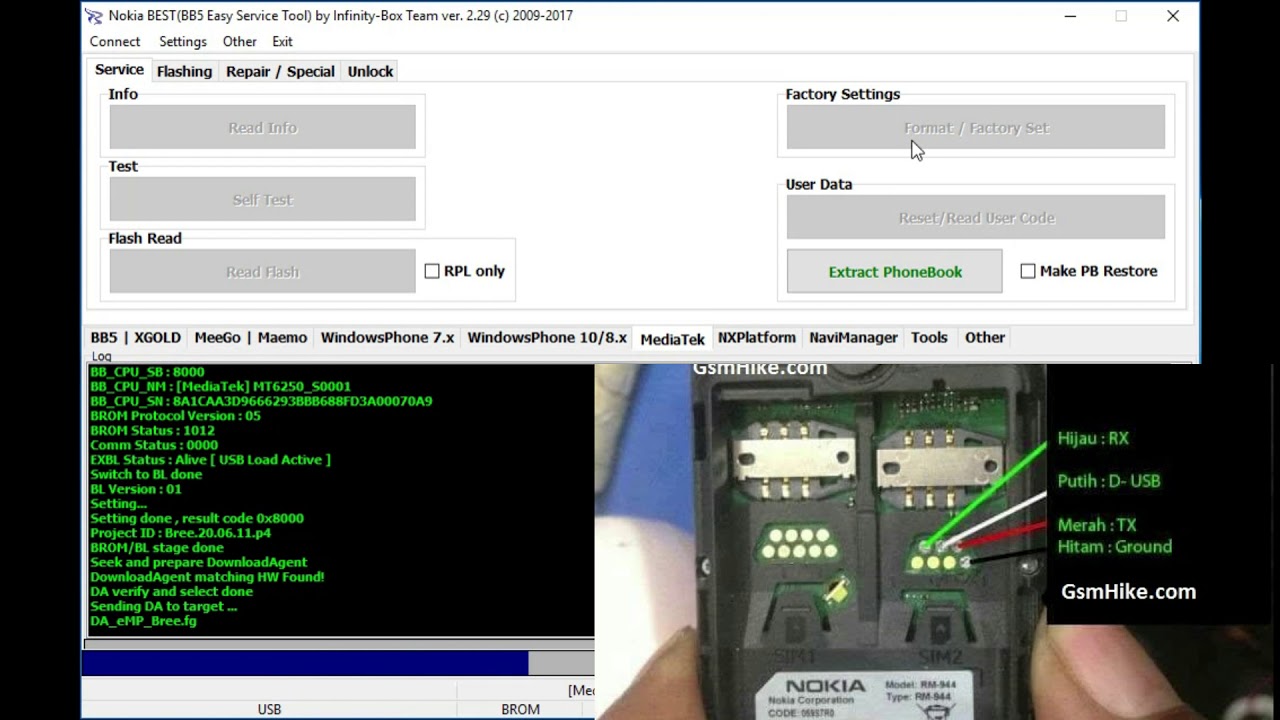Click log line 'DownloadAgent matching HW Found!'
The image size is (1280, 720).
pos(207,577)
